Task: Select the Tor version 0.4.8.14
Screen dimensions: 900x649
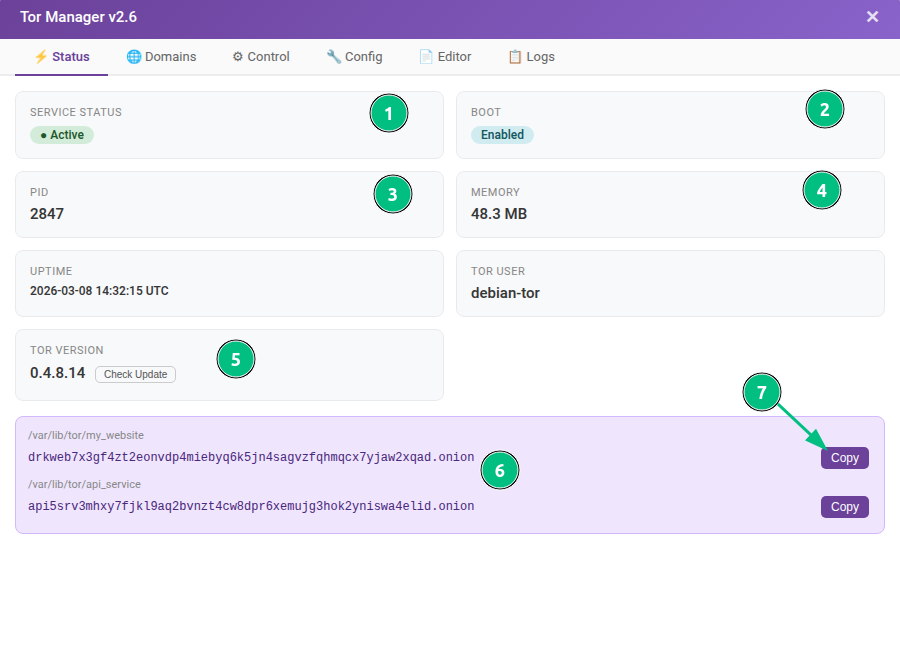Action: point(57,373)
